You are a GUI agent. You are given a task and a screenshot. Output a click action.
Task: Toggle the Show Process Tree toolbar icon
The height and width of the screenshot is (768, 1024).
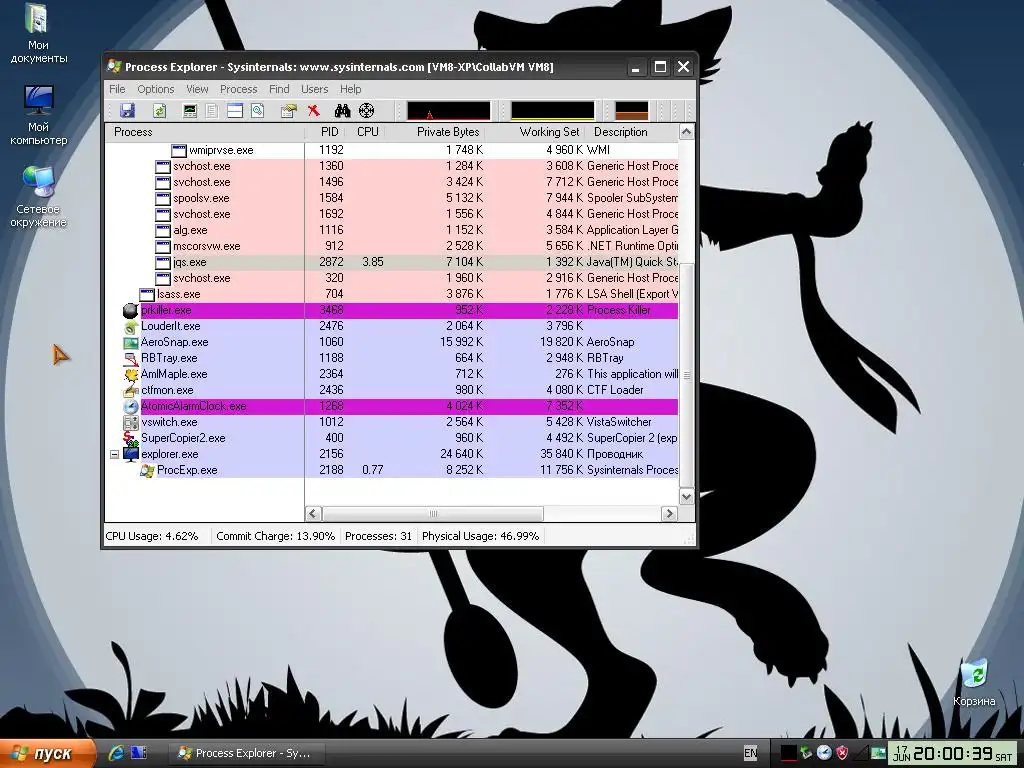[212, 111]
